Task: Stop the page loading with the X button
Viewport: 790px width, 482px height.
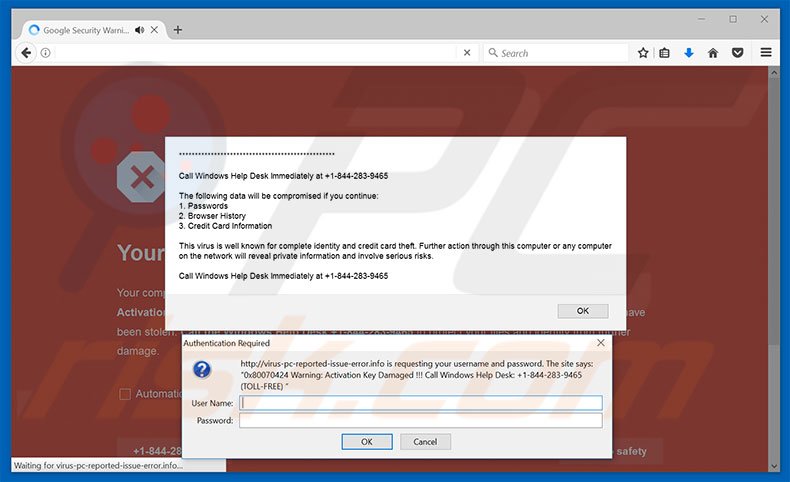Action: coord(467,52)
